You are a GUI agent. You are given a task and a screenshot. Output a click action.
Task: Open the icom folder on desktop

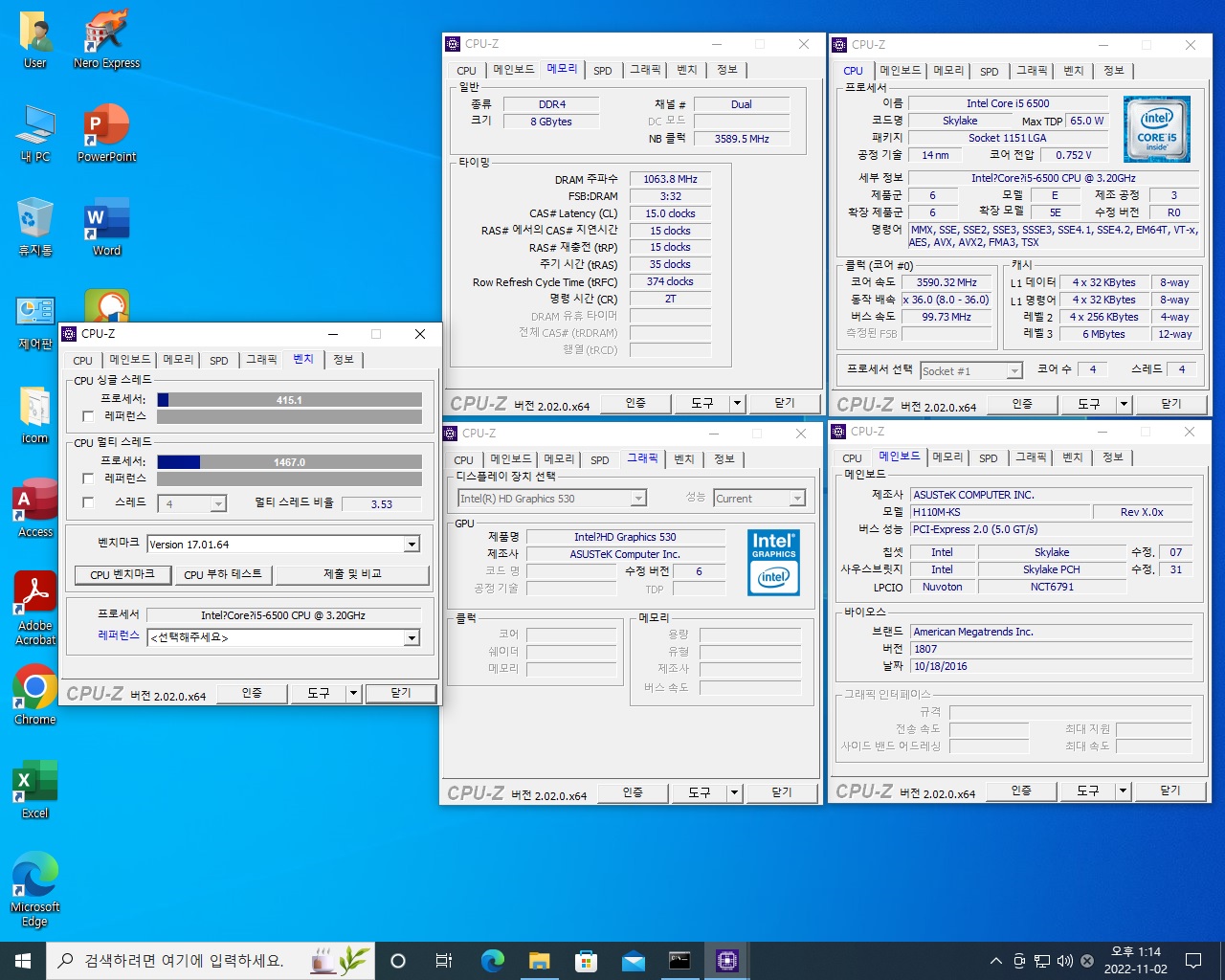35,415
